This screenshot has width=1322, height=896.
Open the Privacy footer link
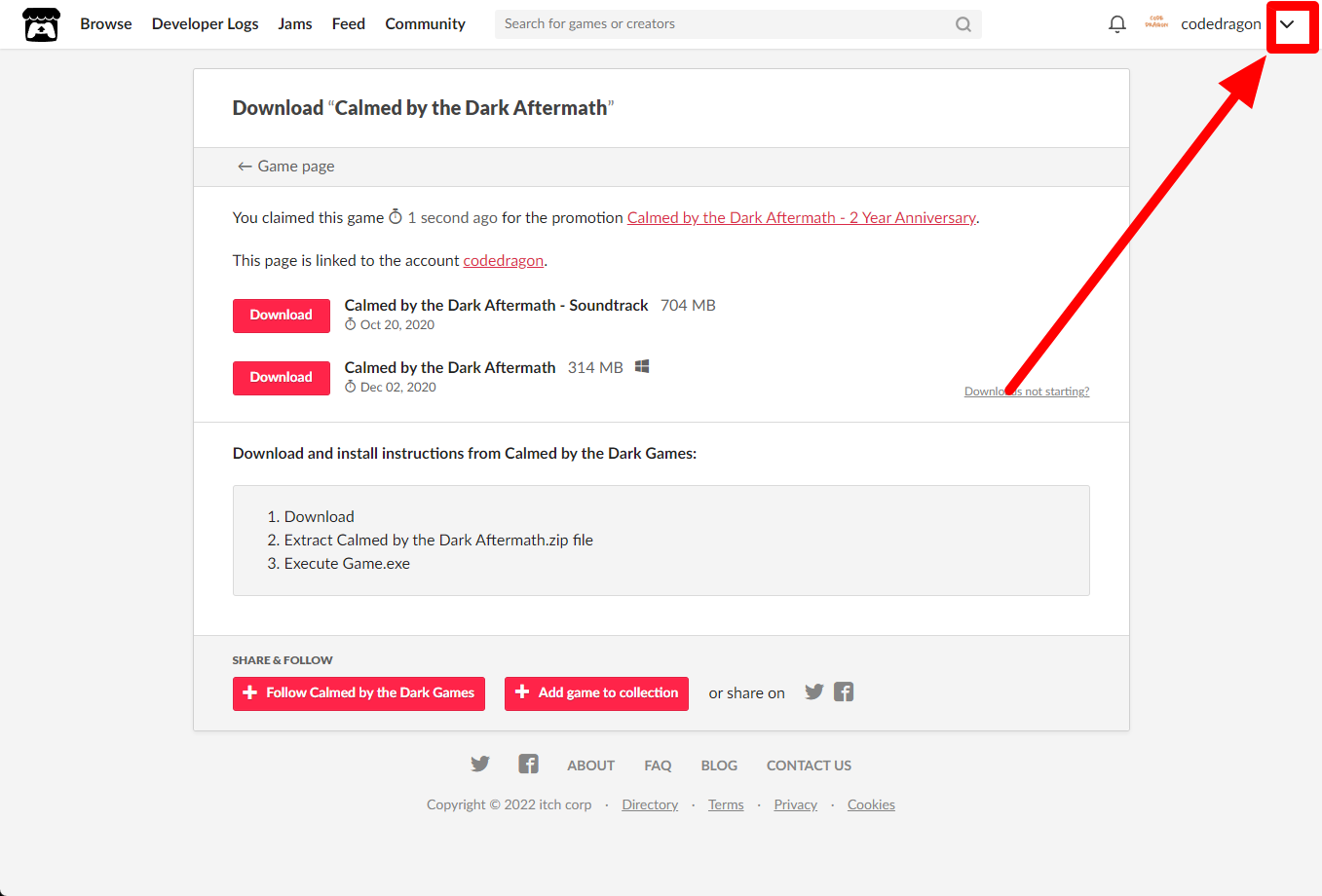(796, 804)
